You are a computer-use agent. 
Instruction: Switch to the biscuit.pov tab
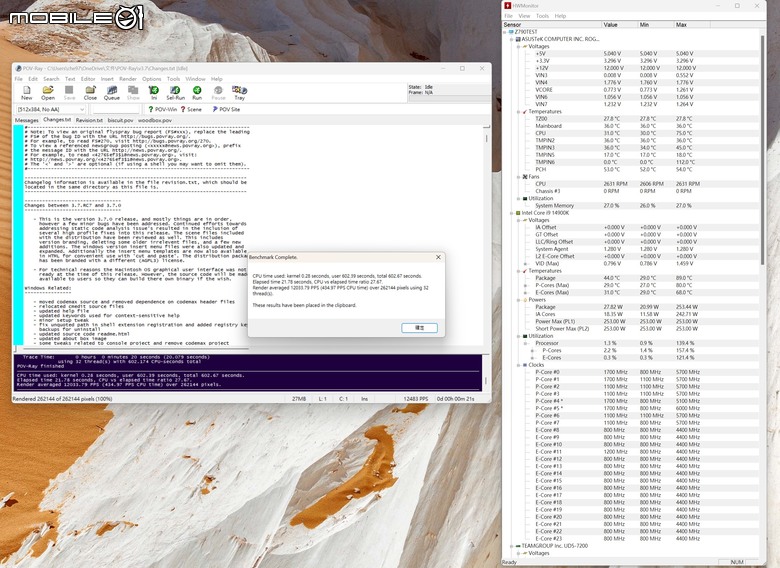click(120, 120)
